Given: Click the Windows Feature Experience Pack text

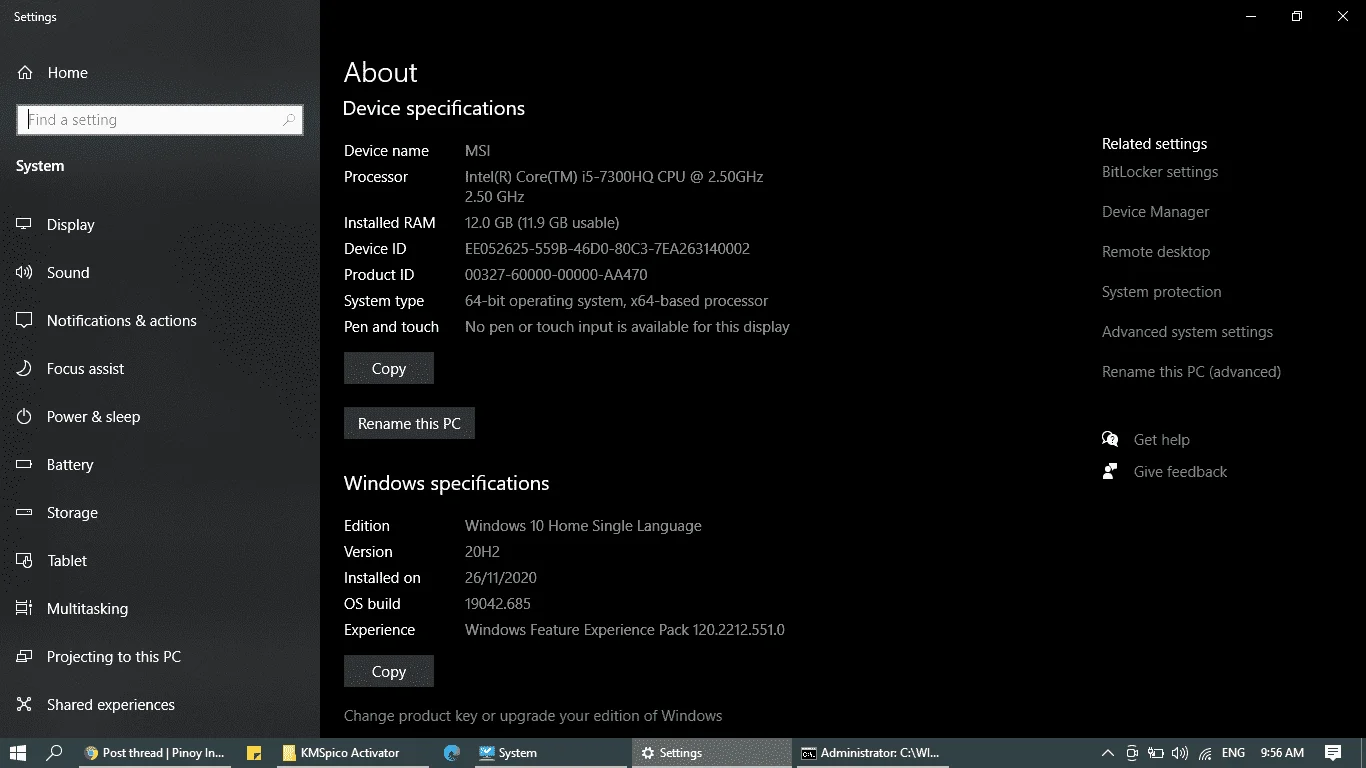Looking at the screenshot, I should pos(625,630).
